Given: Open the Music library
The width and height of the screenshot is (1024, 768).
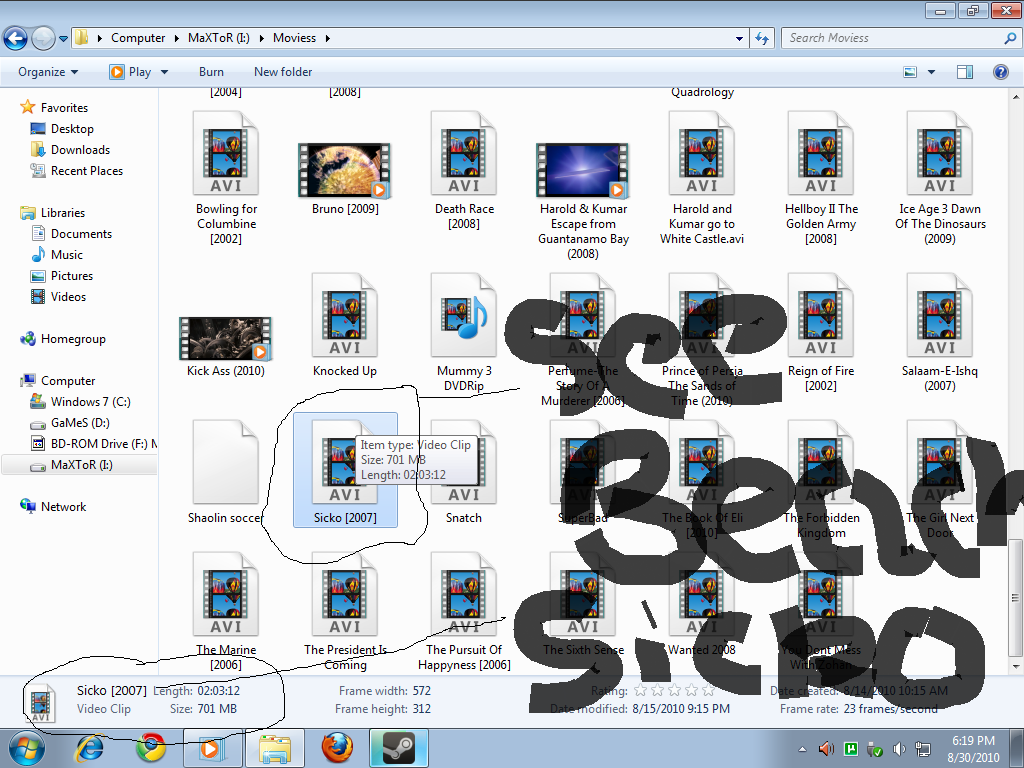Looking at the screenshot, I should pos(67,255).
